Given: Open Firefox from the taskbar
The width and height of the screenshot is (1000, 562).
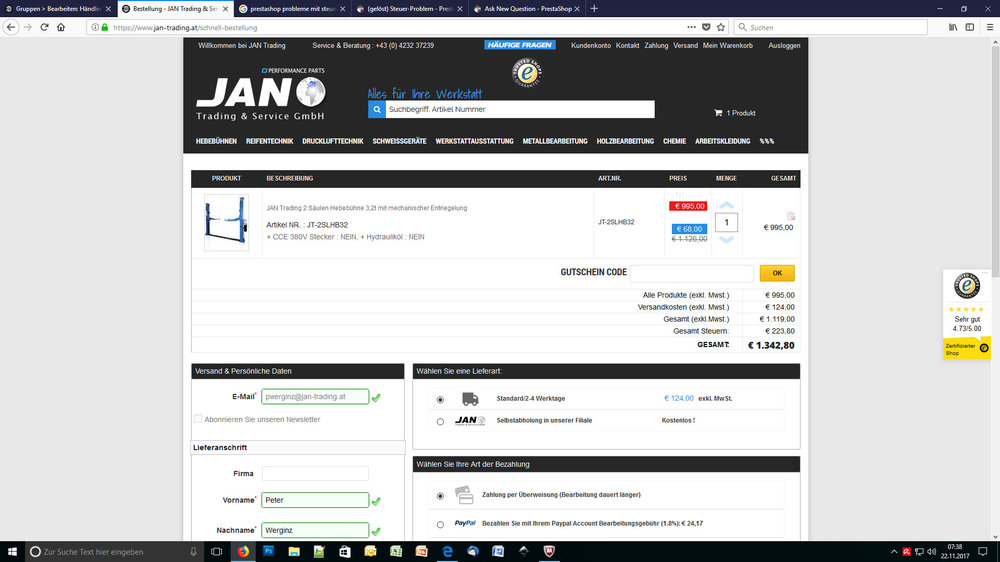Looking at the screenshot, I should [x=243, y=552].
